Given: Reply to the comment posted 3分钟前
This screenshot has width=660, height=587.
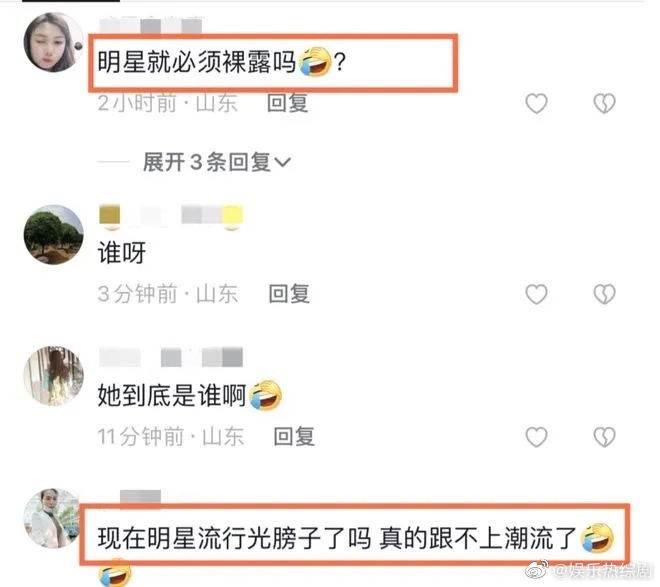Looking at the screenshot, I should (289, 294).
